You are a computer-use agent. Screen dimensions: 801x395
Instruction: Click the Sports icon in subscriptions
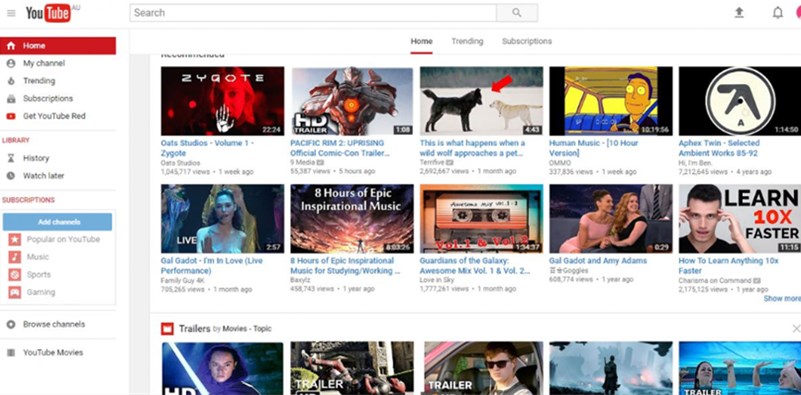coord(15,275)
